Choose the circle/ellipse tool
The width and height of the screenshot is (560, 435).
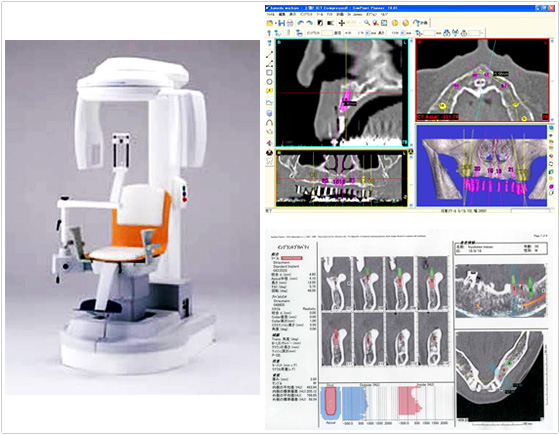pyautogui.click(x=269, y=81)
